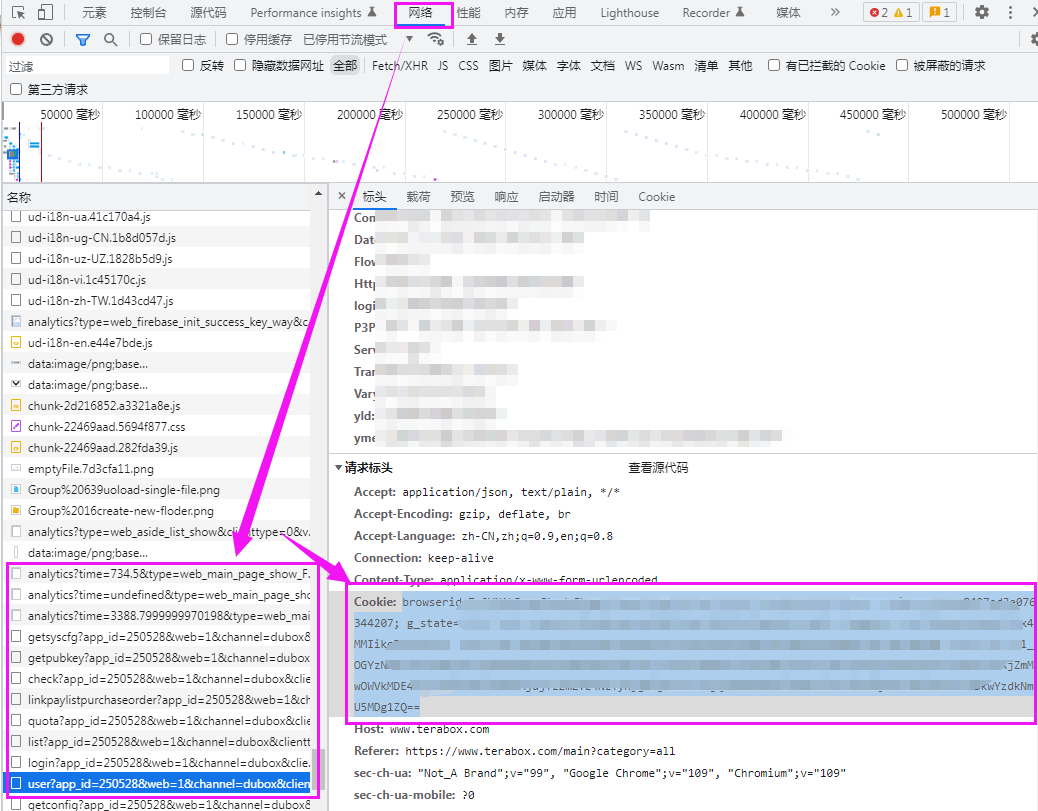Open network conditions via the Wi-Fi gear icon
Viewport: 1038px width, 811px height.
click(436, 39)
